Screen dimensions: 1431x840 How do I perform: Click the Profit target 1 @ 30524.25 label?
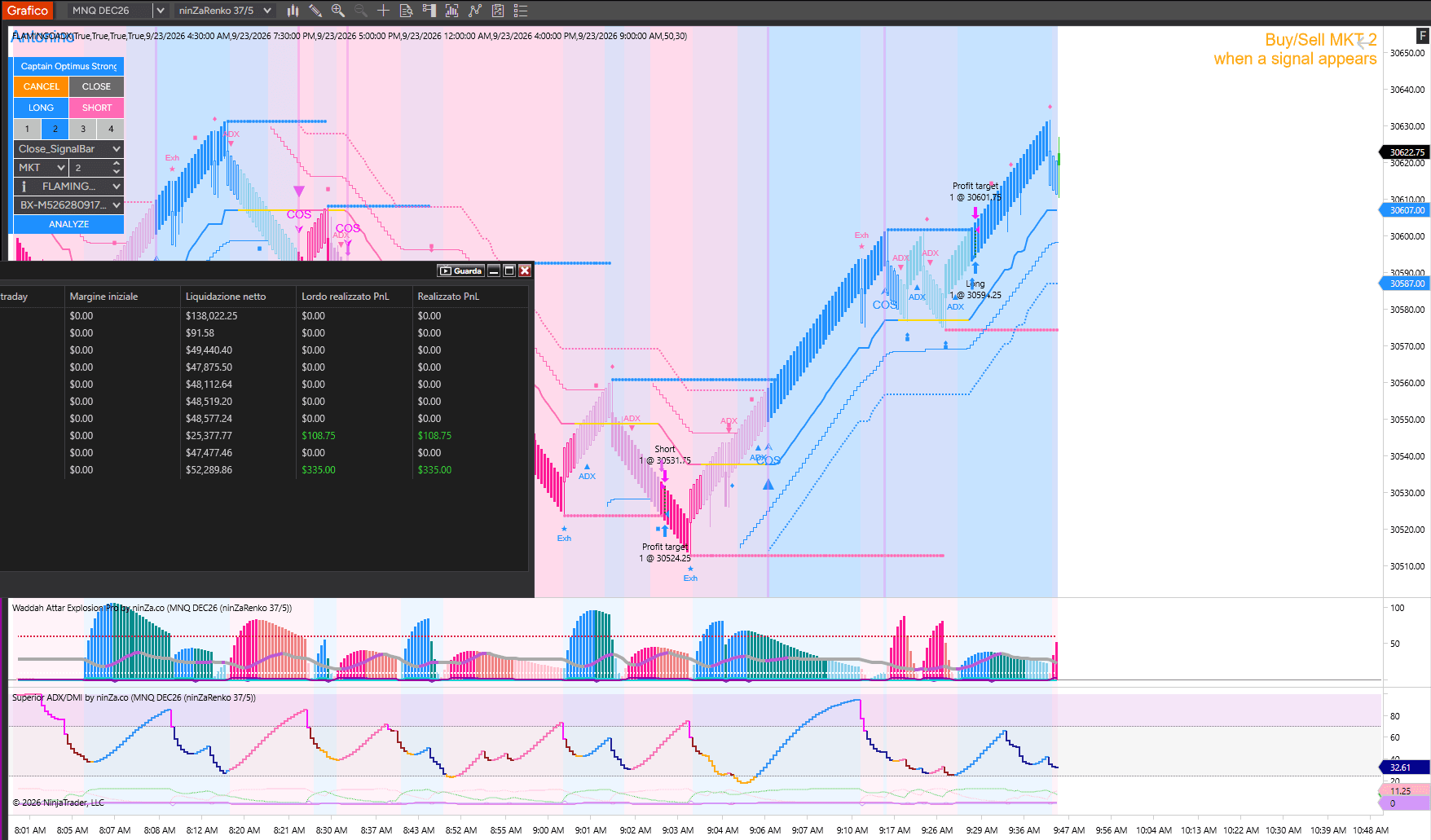[665, 552]
